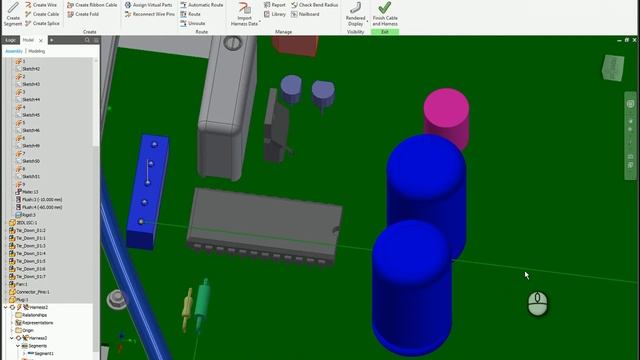This screenshot has height=360, width=640.
Task: Click the Create Splice command
Action: pos(42,24)
